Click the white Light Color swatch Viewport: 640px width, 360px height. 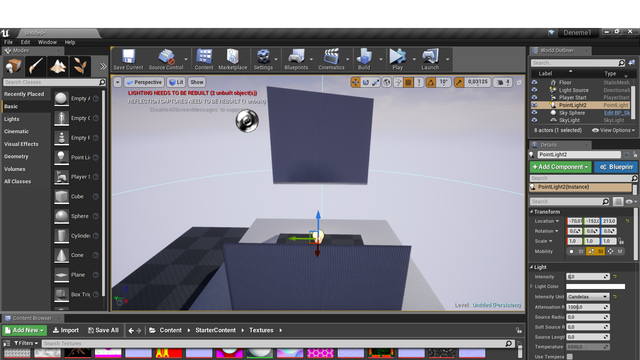coord(595,287)
